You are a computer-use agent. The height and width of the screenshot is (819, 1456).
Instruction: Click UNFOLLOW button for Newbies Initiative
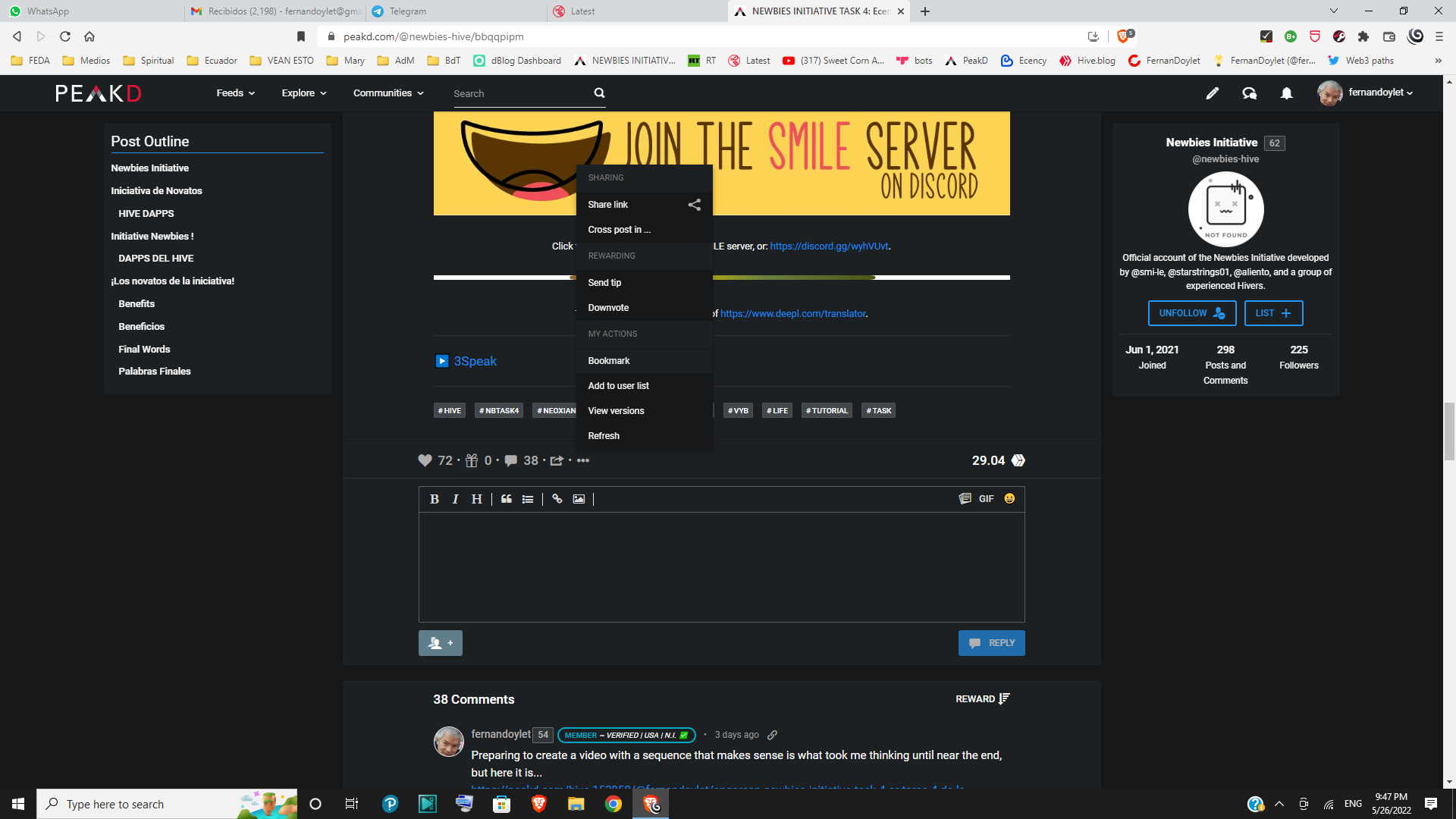(1191, 313)
